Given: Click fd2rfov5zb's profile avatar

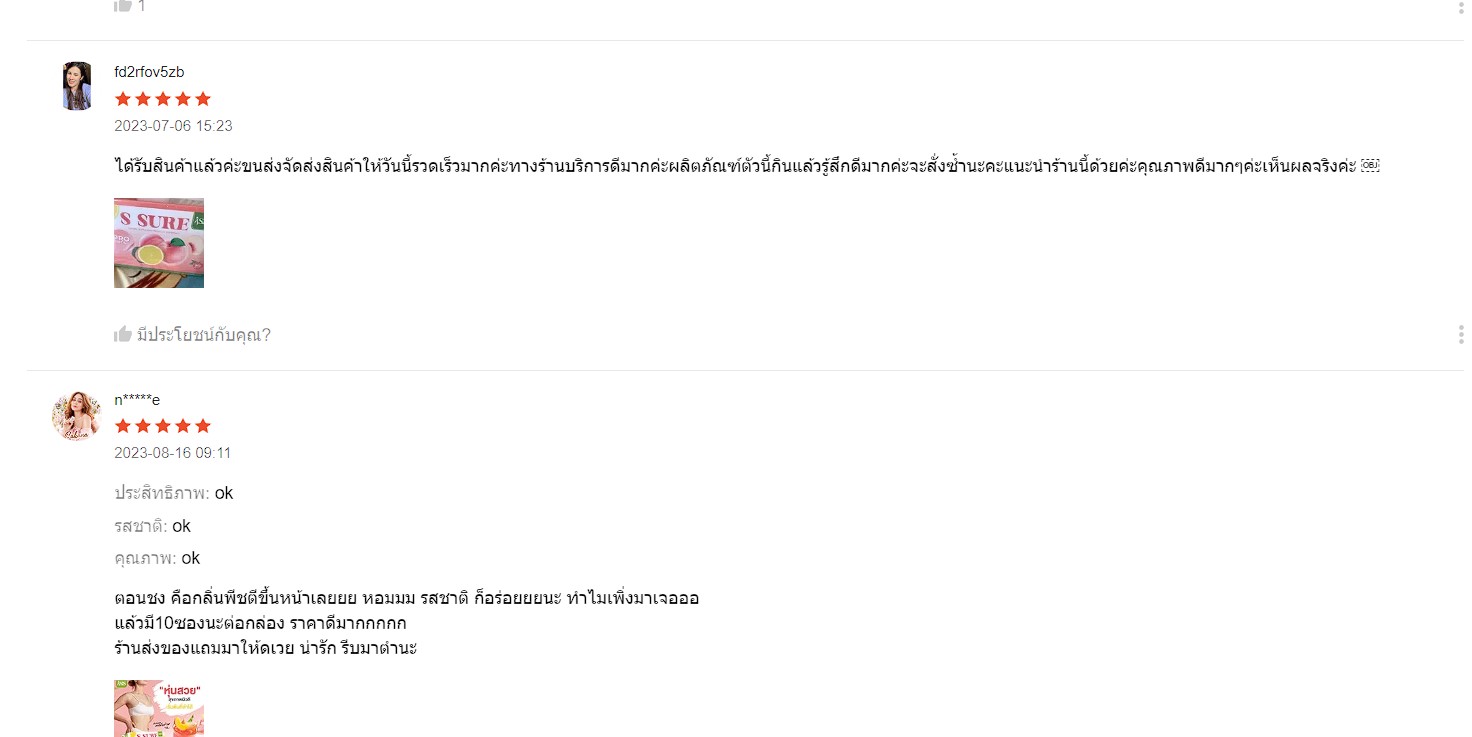Looking at the screenshot, I should coord(77,86).
